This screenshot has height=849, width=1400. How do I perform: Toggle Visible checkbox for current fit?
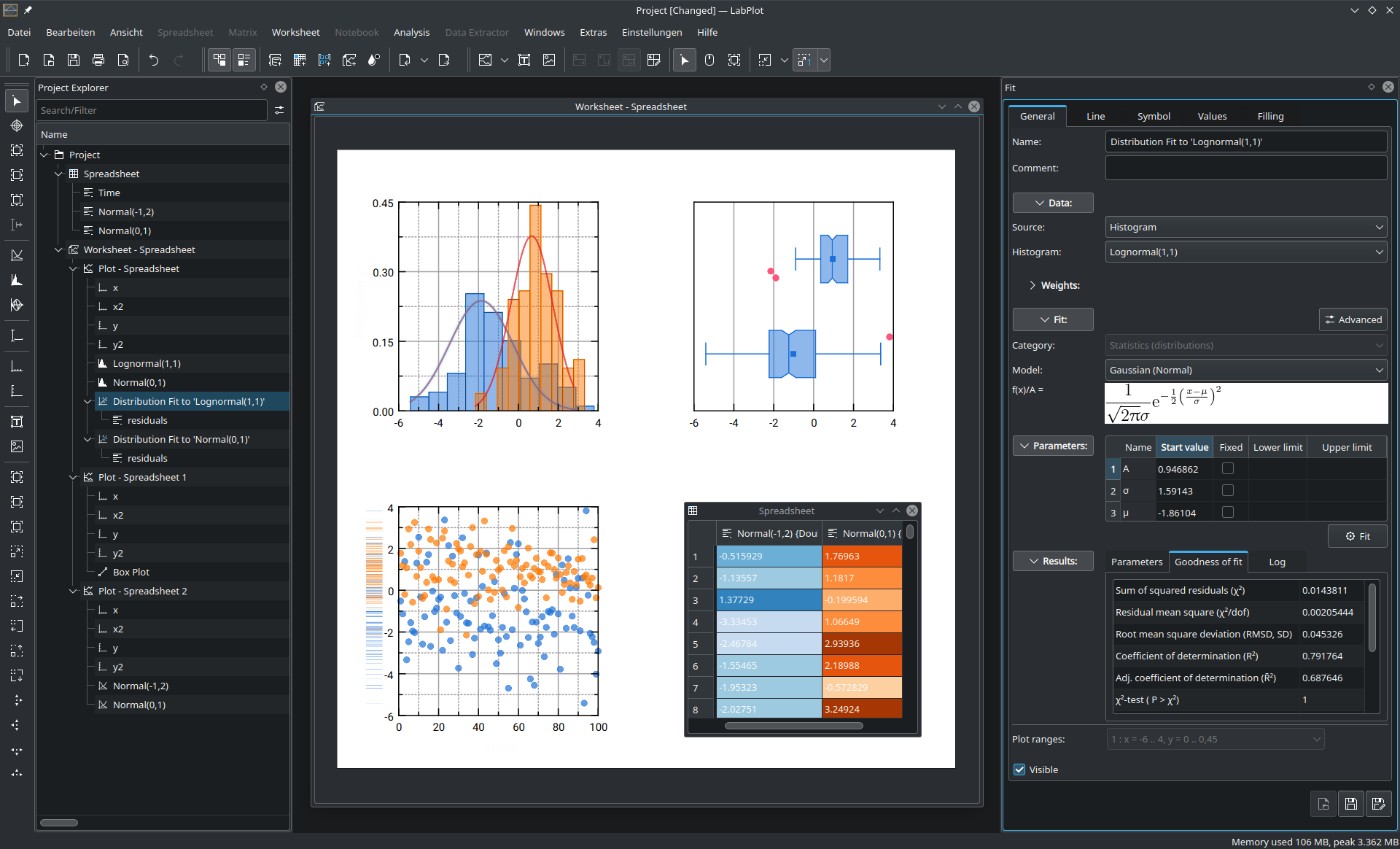(x=1019, y=769)
